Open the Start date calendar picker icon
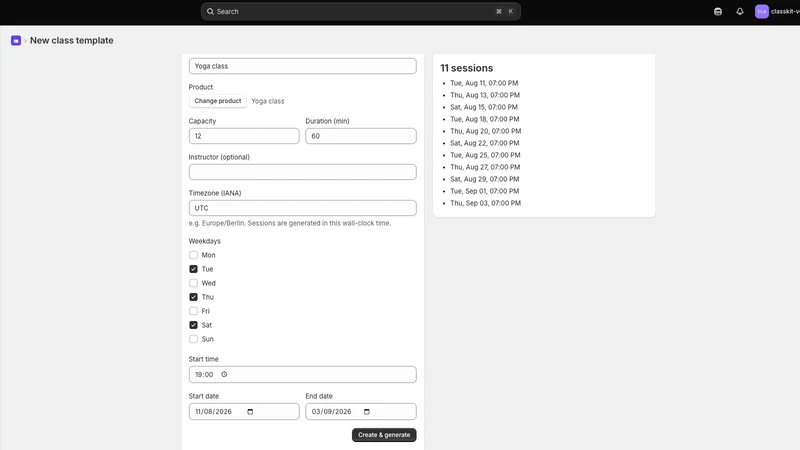Image resolution: width=800 pixels, height=450 pixels. (x=250, y=412)
